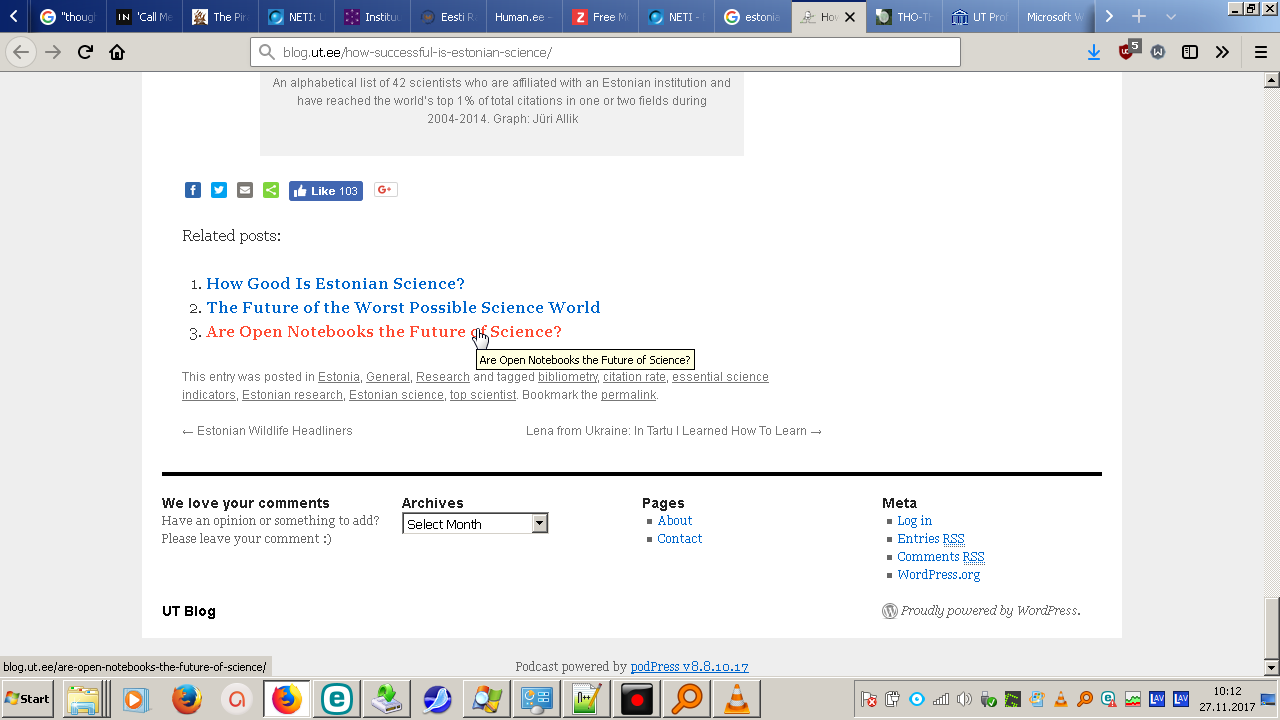Switch to the UT Pro tab

tap(981, 17)
